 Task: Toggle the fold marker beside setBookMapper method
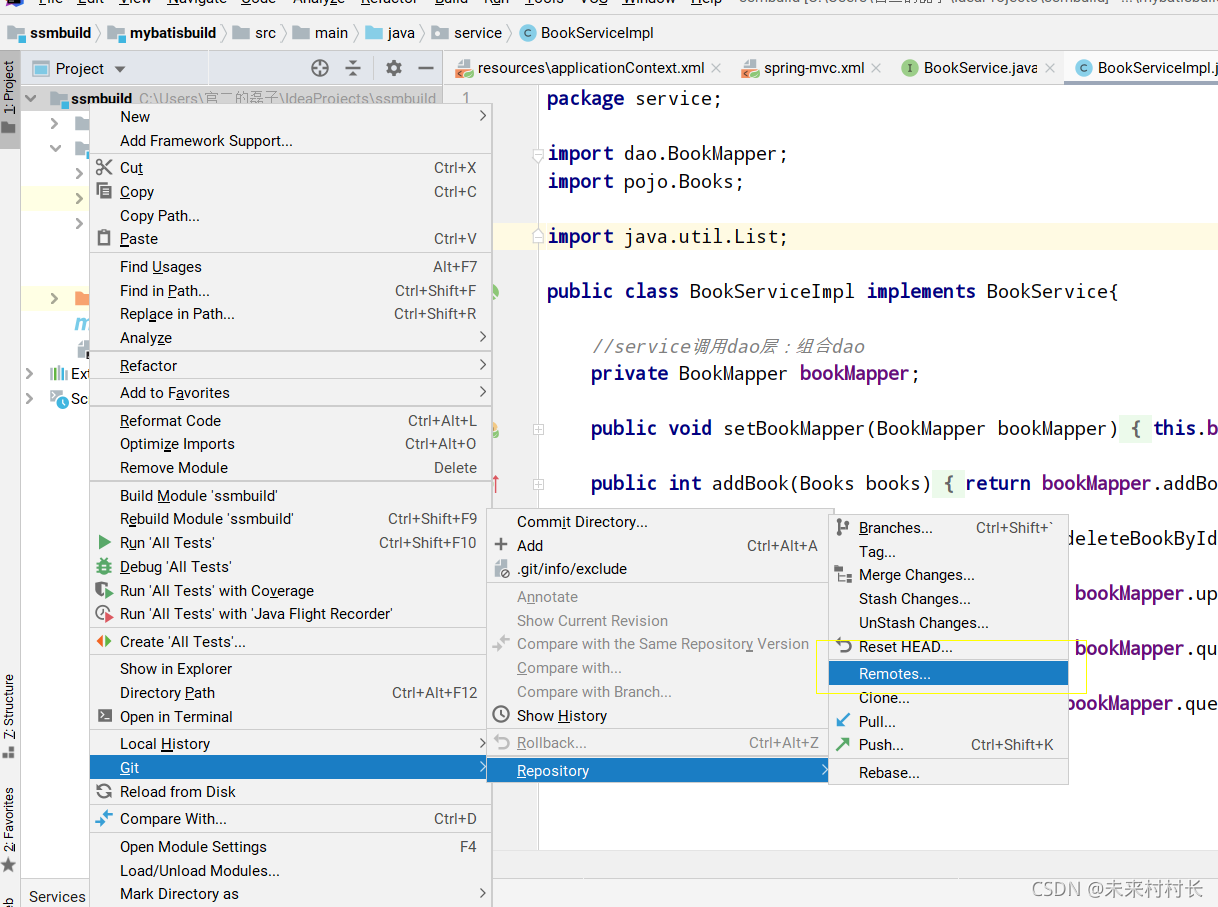pos(538,429)
